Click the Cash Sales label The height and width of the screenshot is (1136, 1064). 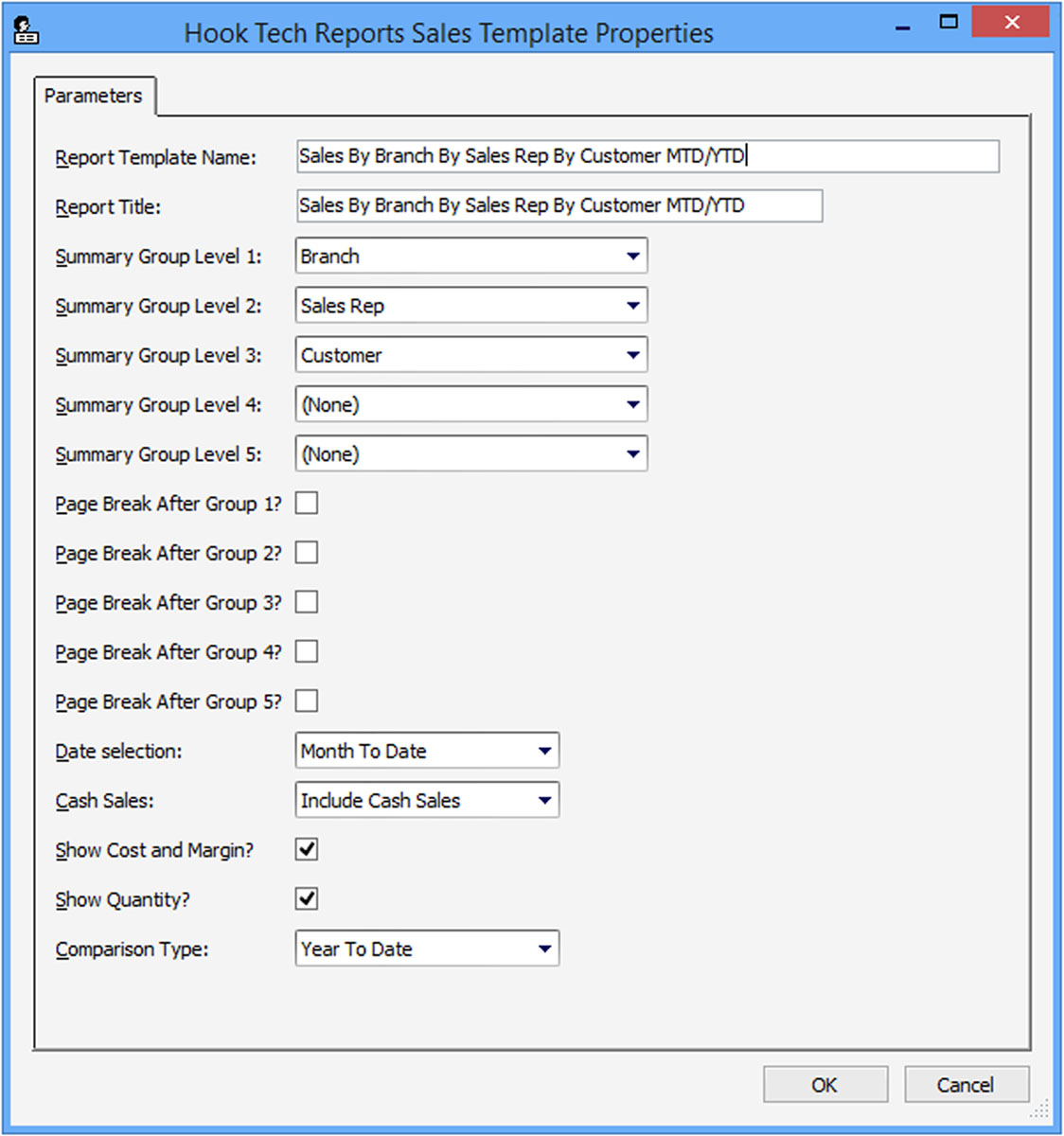(104, 801)
